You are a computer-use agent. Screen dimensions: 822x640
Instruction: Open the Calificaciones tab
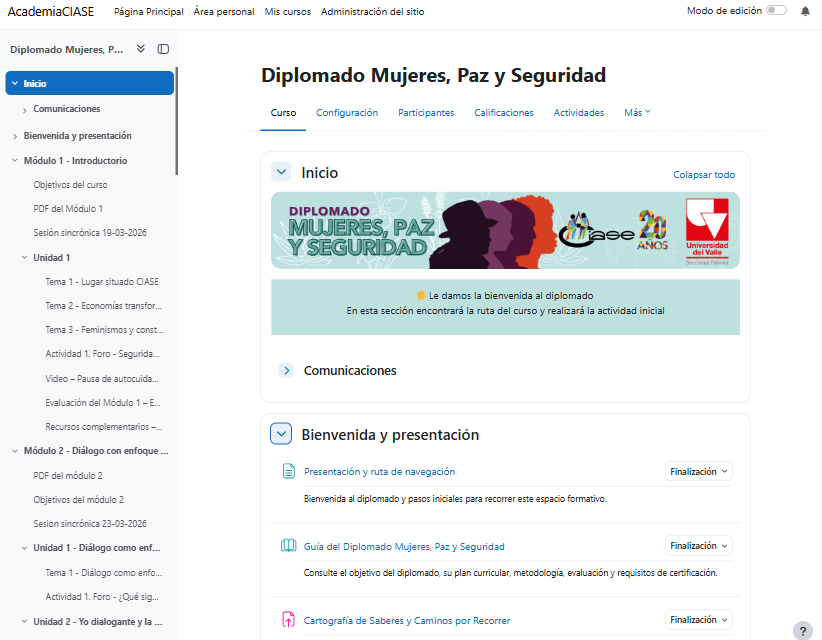(503, 113)
